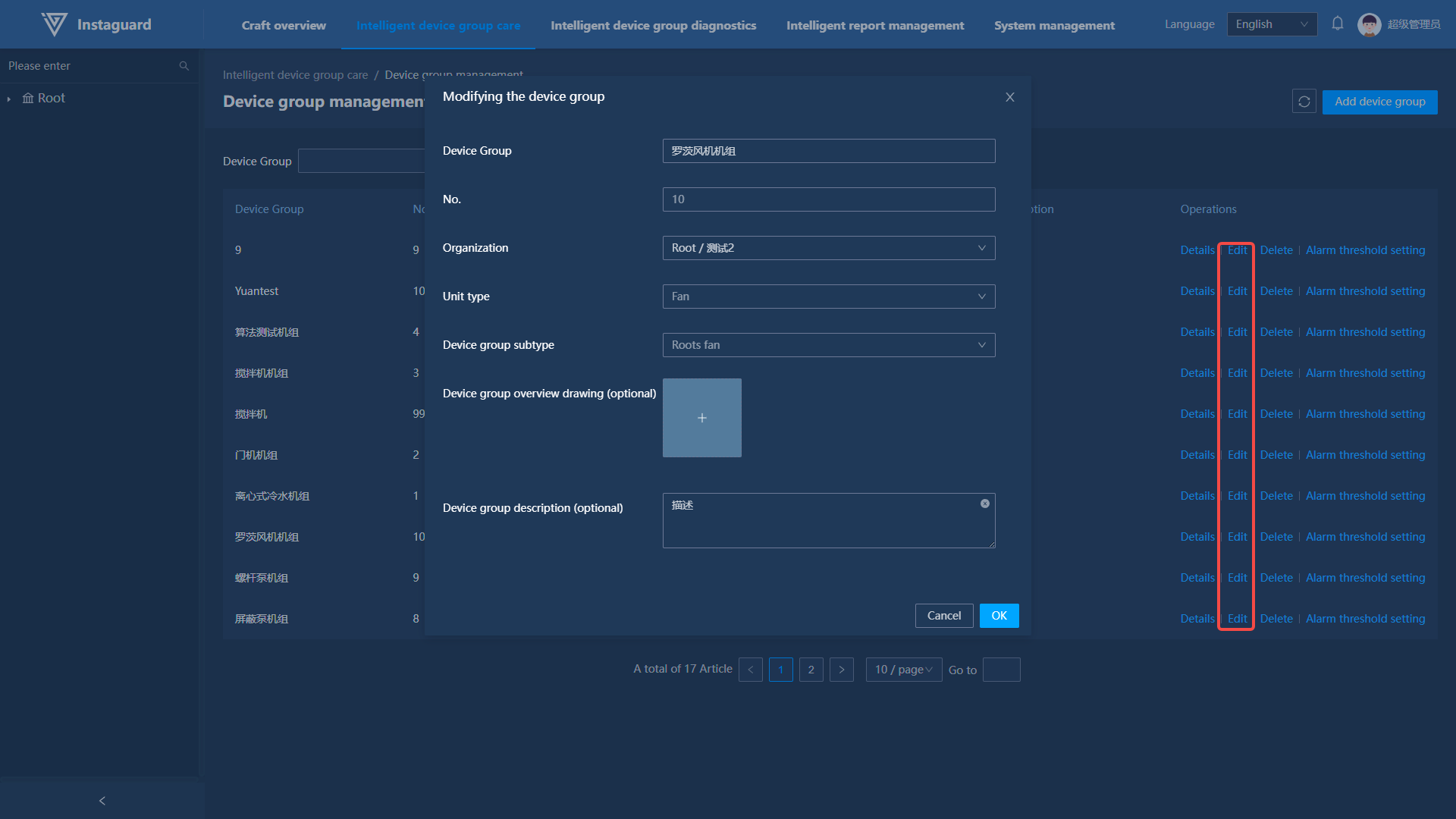Click the user avatar in the header
1456x819 pixels.
[1369, 24]
